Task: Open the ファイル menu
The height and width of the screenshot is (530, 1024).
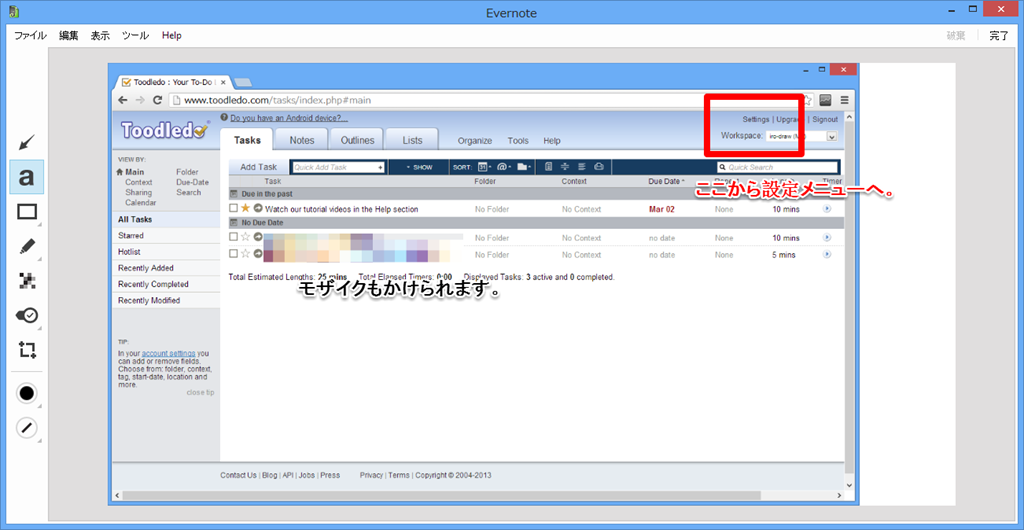Action: [x=31, y=36]
